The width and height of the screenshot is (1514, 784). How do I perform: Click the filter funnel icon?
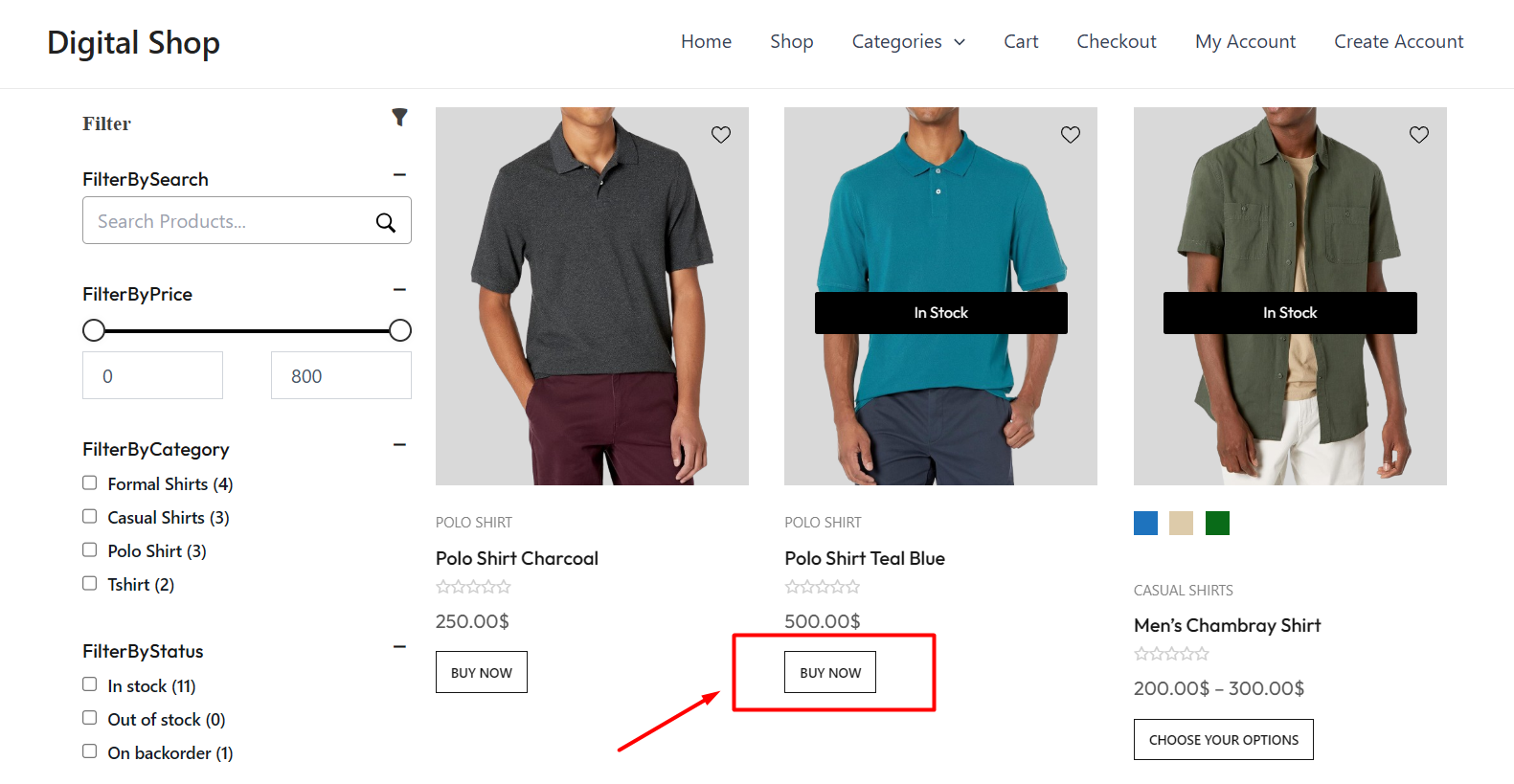[399, 117]
